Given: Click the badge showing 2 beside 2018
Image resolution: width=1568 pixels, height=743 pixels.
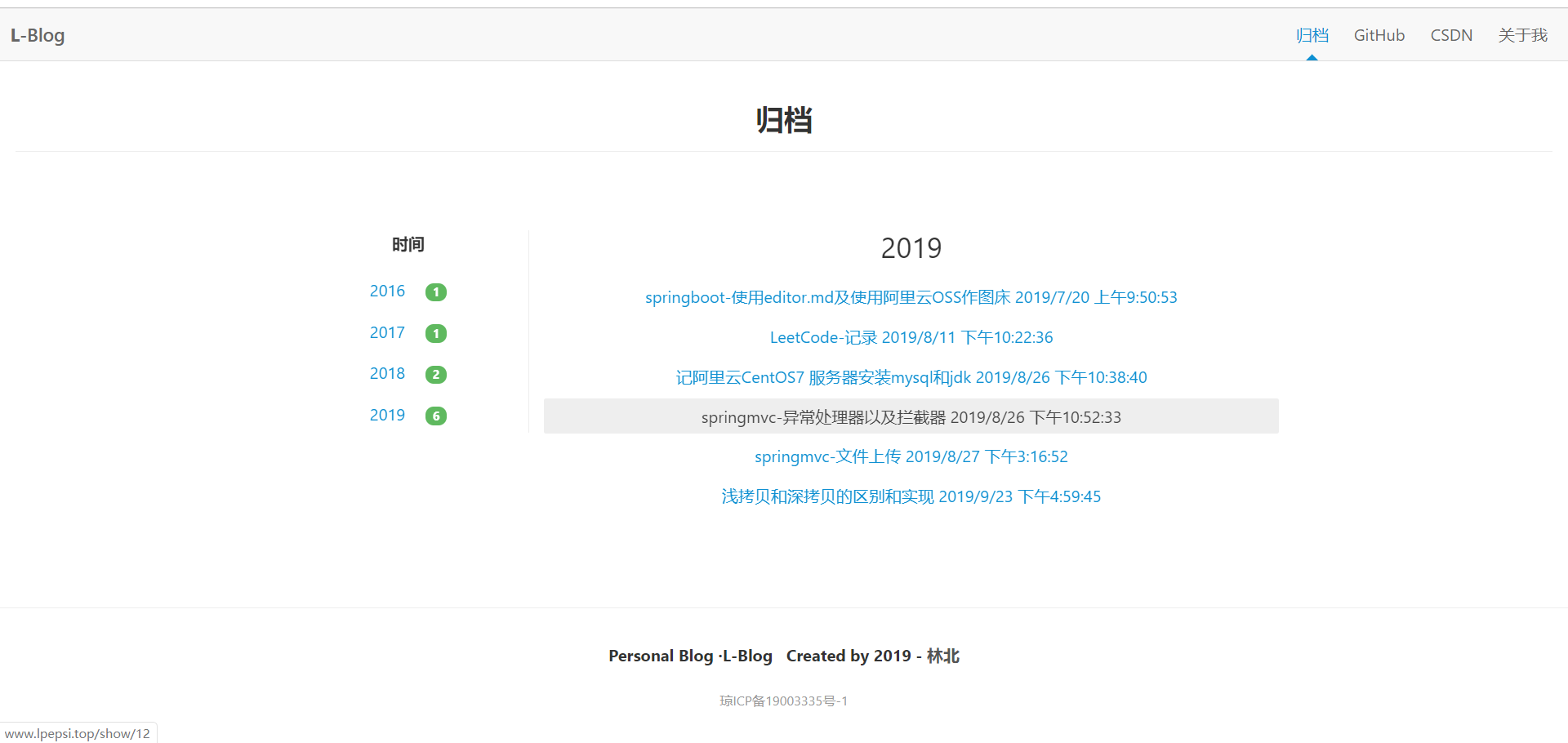Looking at the screenshot, I should click(x=436, y=374).
